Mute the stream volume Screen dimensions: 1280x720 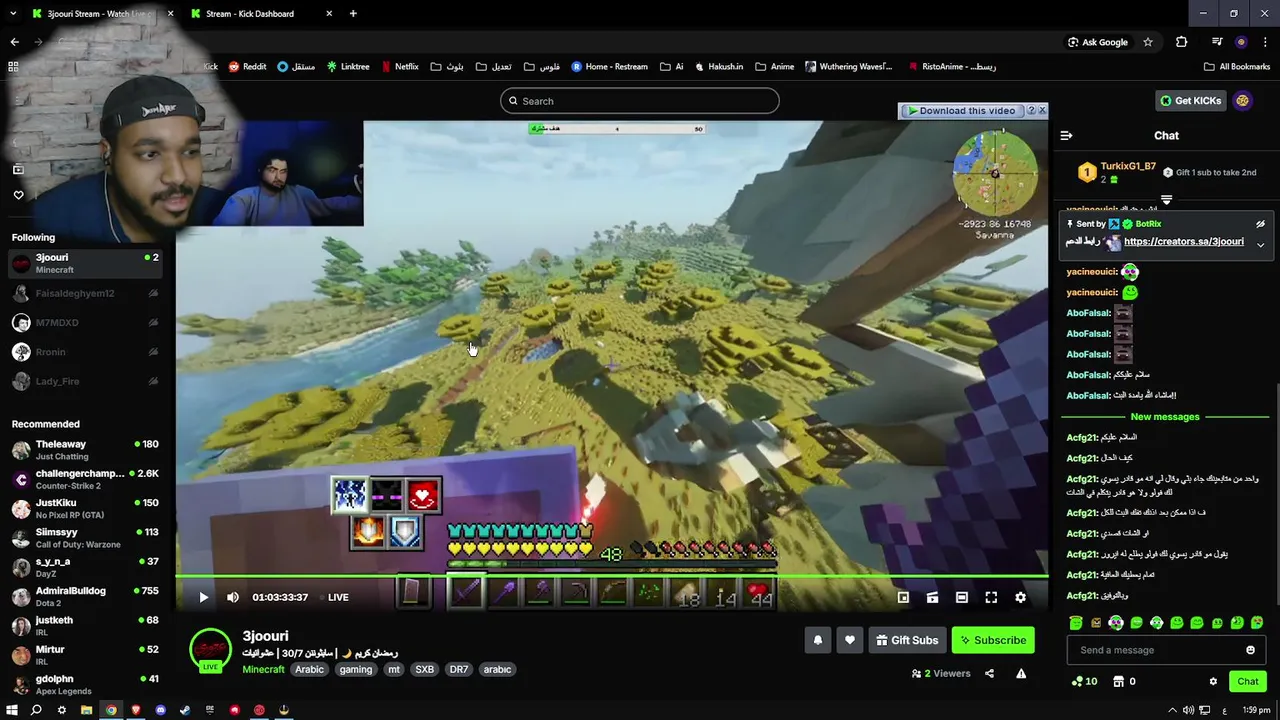coord(233,597)
